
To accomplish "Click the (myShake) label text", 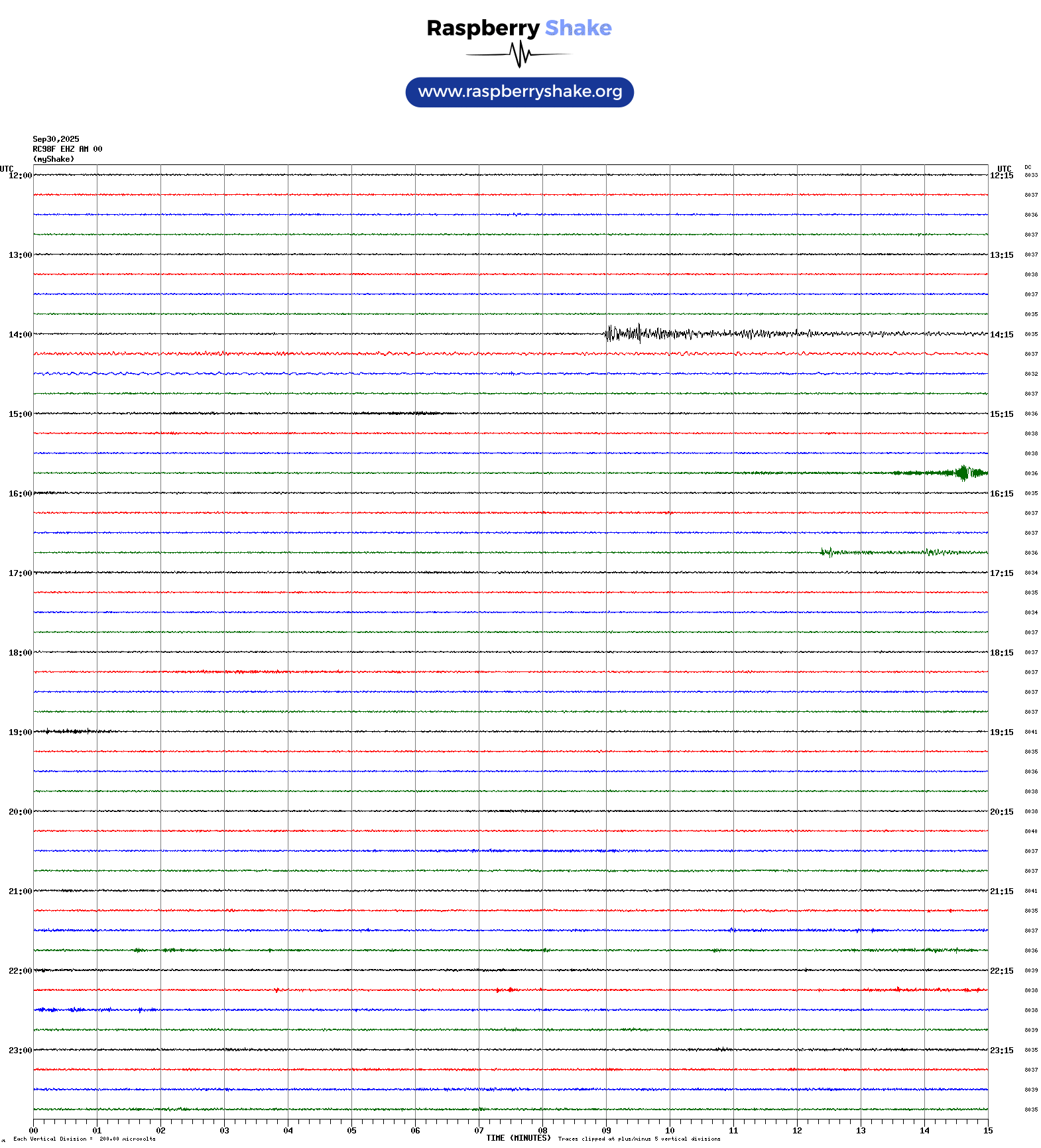I will [53, 159].
